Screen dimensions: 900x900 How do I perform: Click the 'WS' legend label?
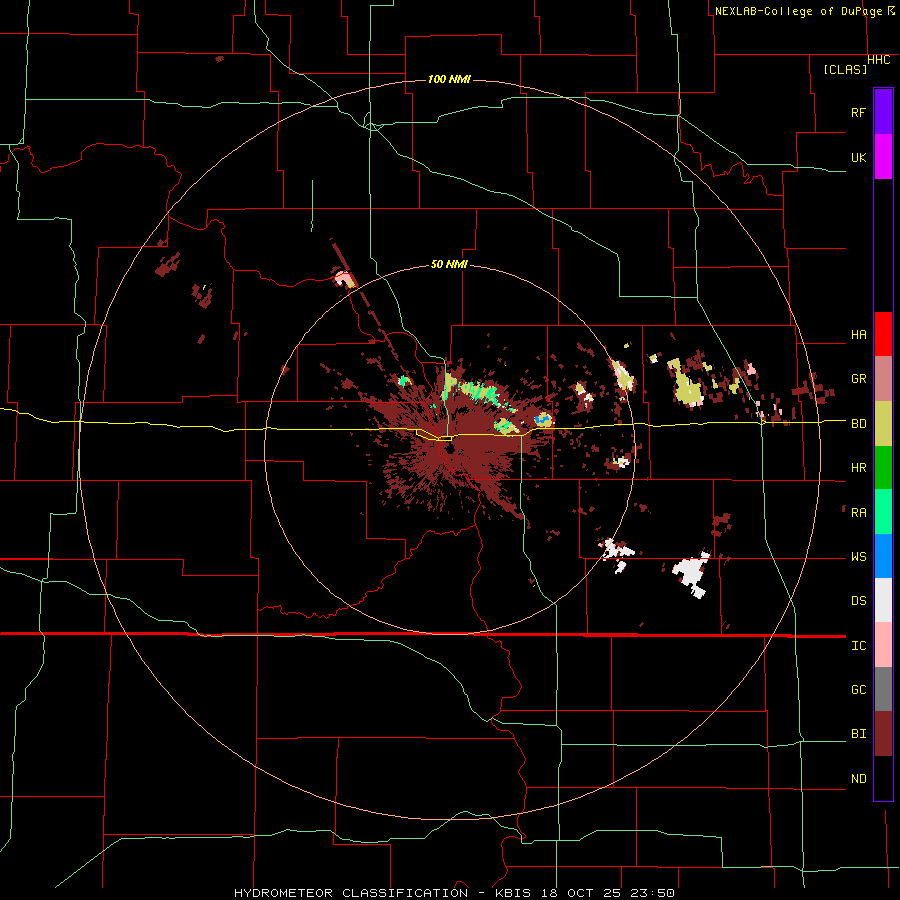(x=858, y=557)
